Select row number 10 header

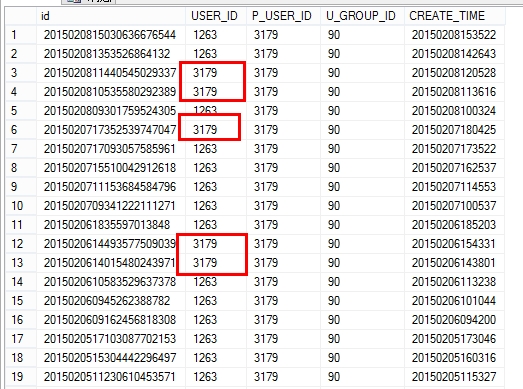21,206
